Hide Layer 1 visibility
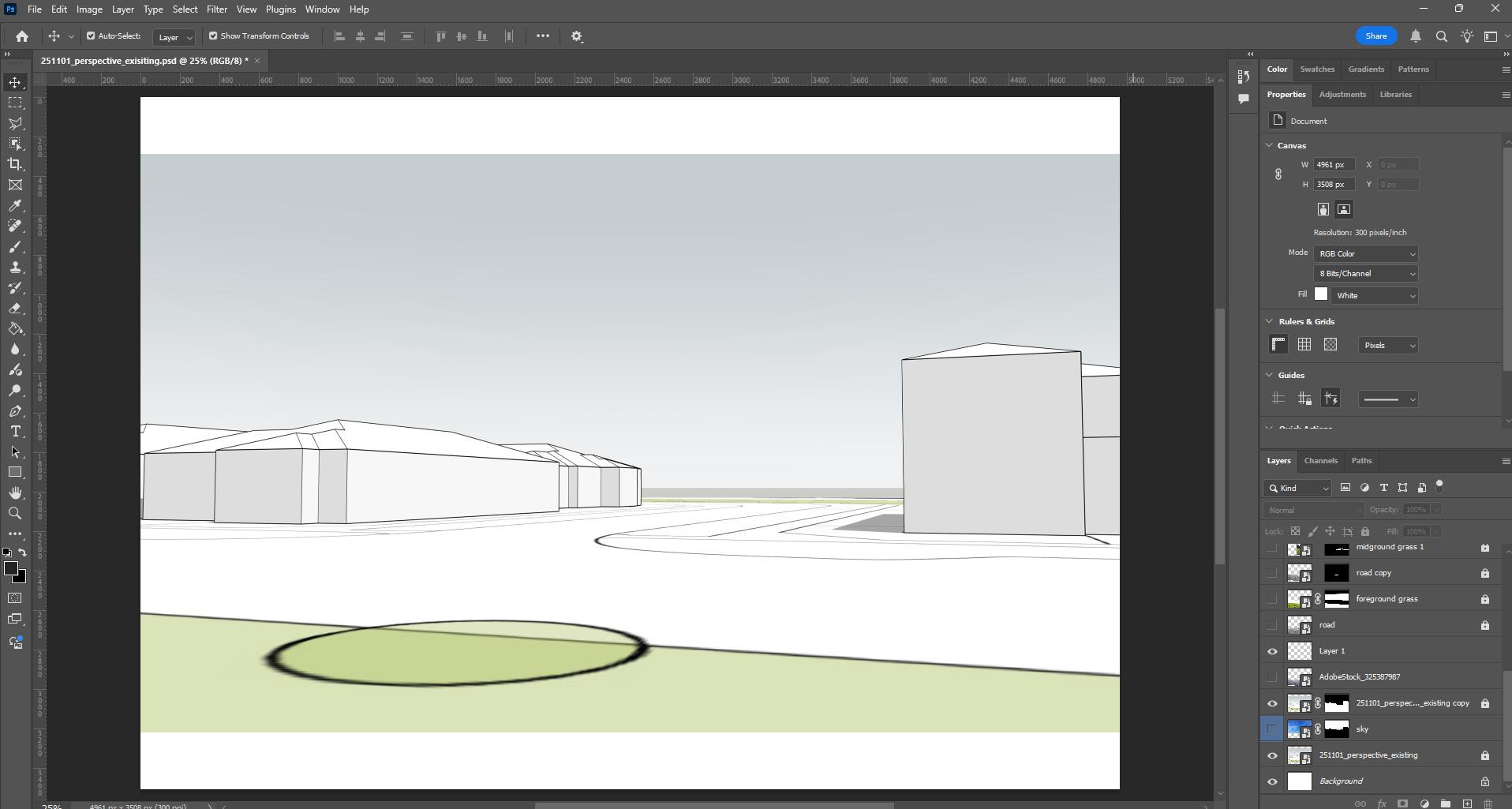The height and width of the screenshot is (809, 1512). 1272,651
